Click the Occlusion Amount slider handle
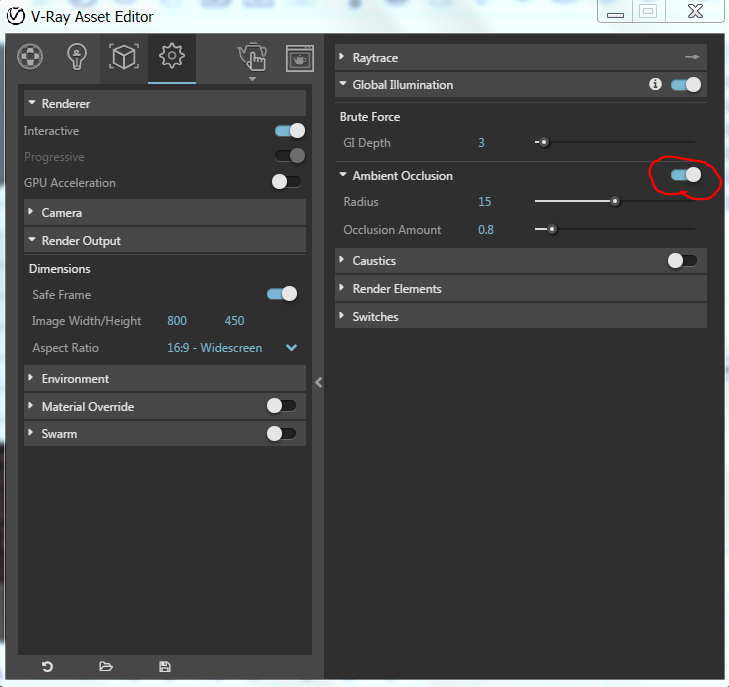The width and height of the screenshot is (729, 687). coord(552,229)
